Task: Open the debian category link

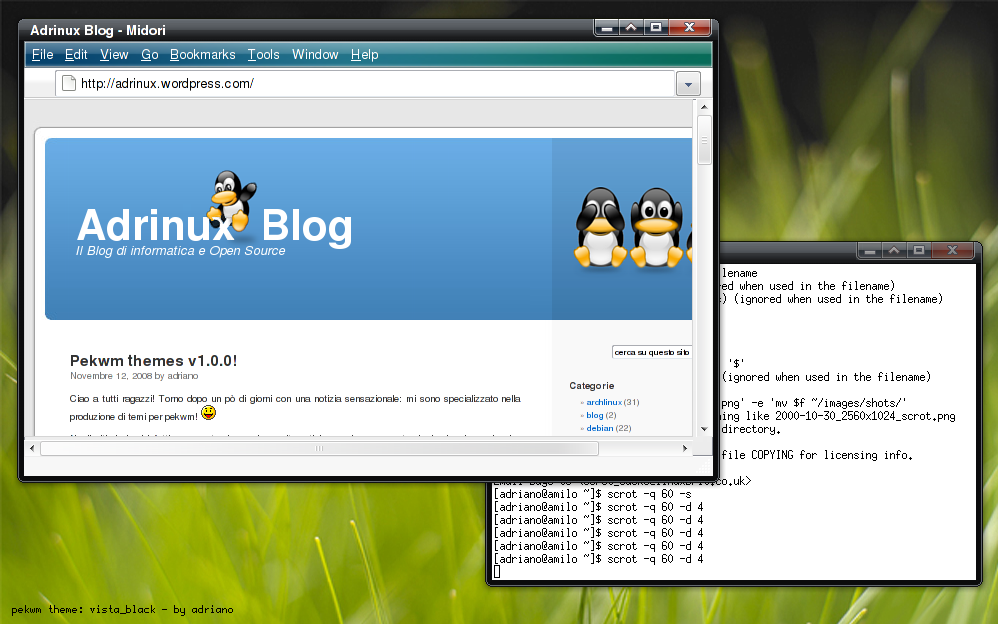Action: (600, 428)
